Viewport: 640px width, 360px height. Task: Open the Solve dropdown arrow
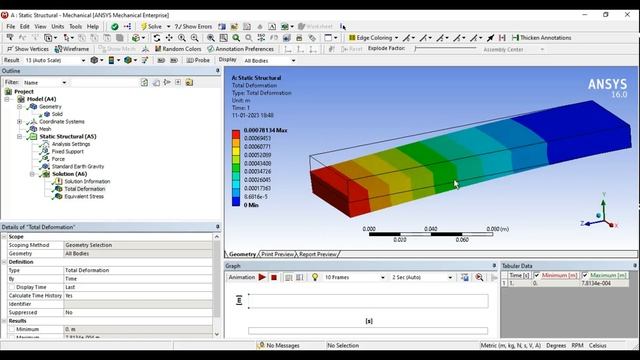click(168, 27)
